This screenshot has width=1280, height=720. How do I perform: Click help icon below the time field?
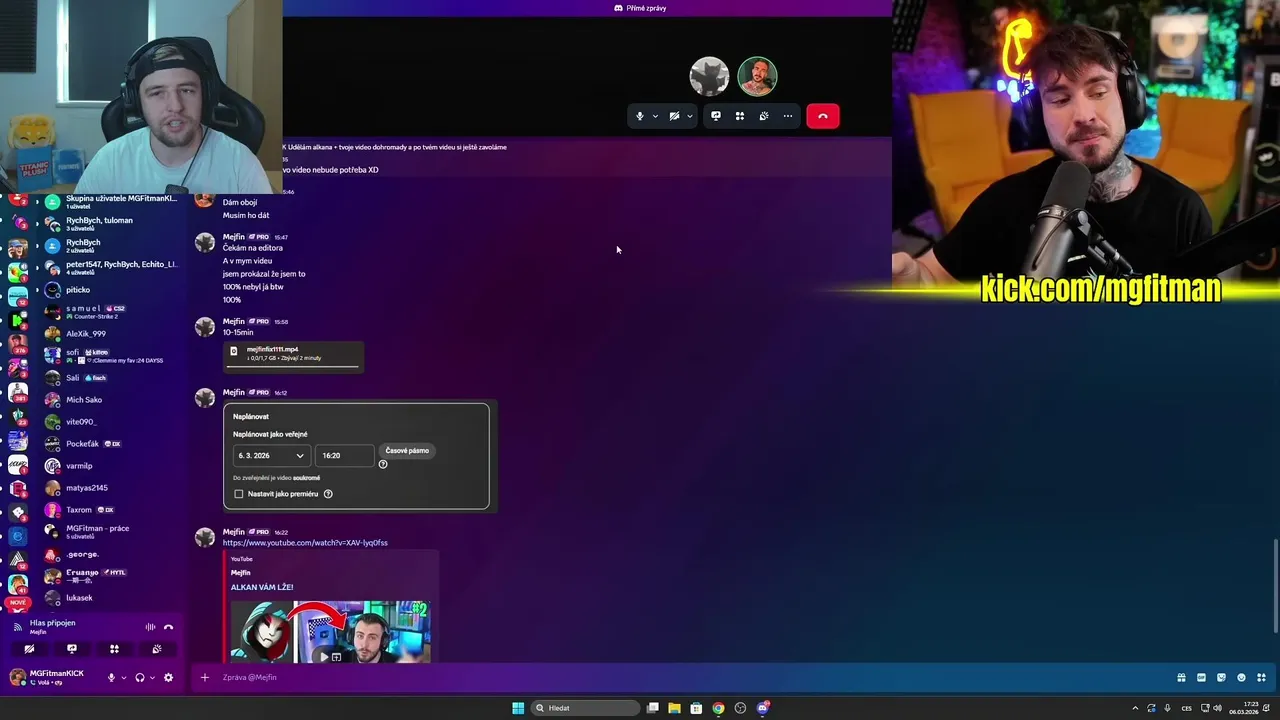(x=383, y=464)
